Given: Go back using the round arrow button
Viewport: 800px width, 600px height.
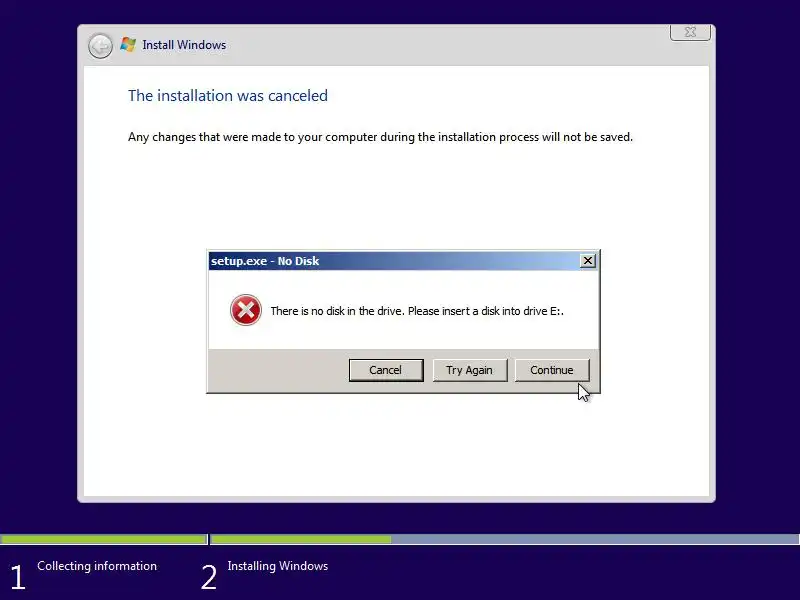Looking at the screenshot, I should (x=100, y=46).
